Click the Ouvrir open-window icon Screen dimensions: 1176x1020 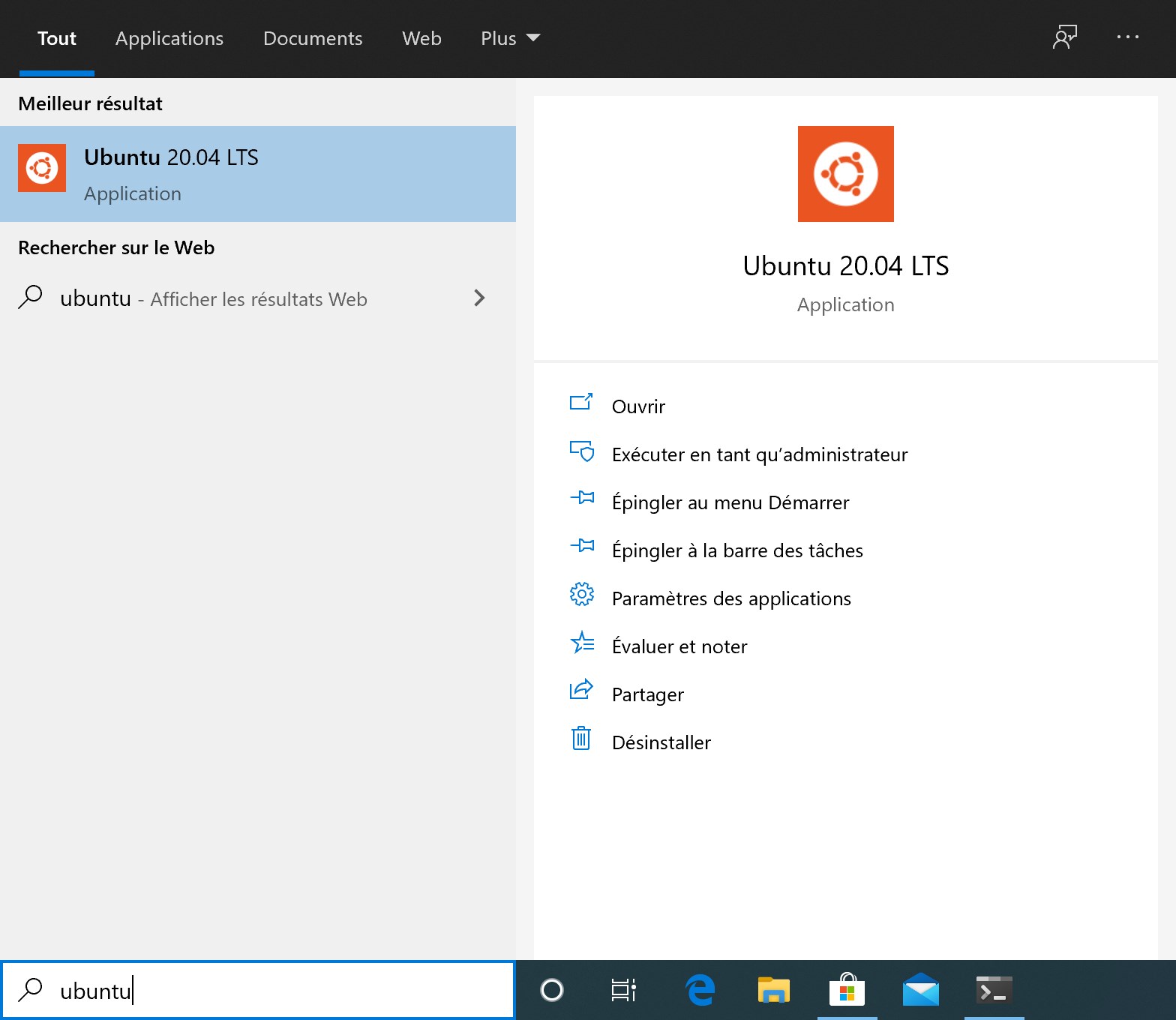[x=581, y=403]
